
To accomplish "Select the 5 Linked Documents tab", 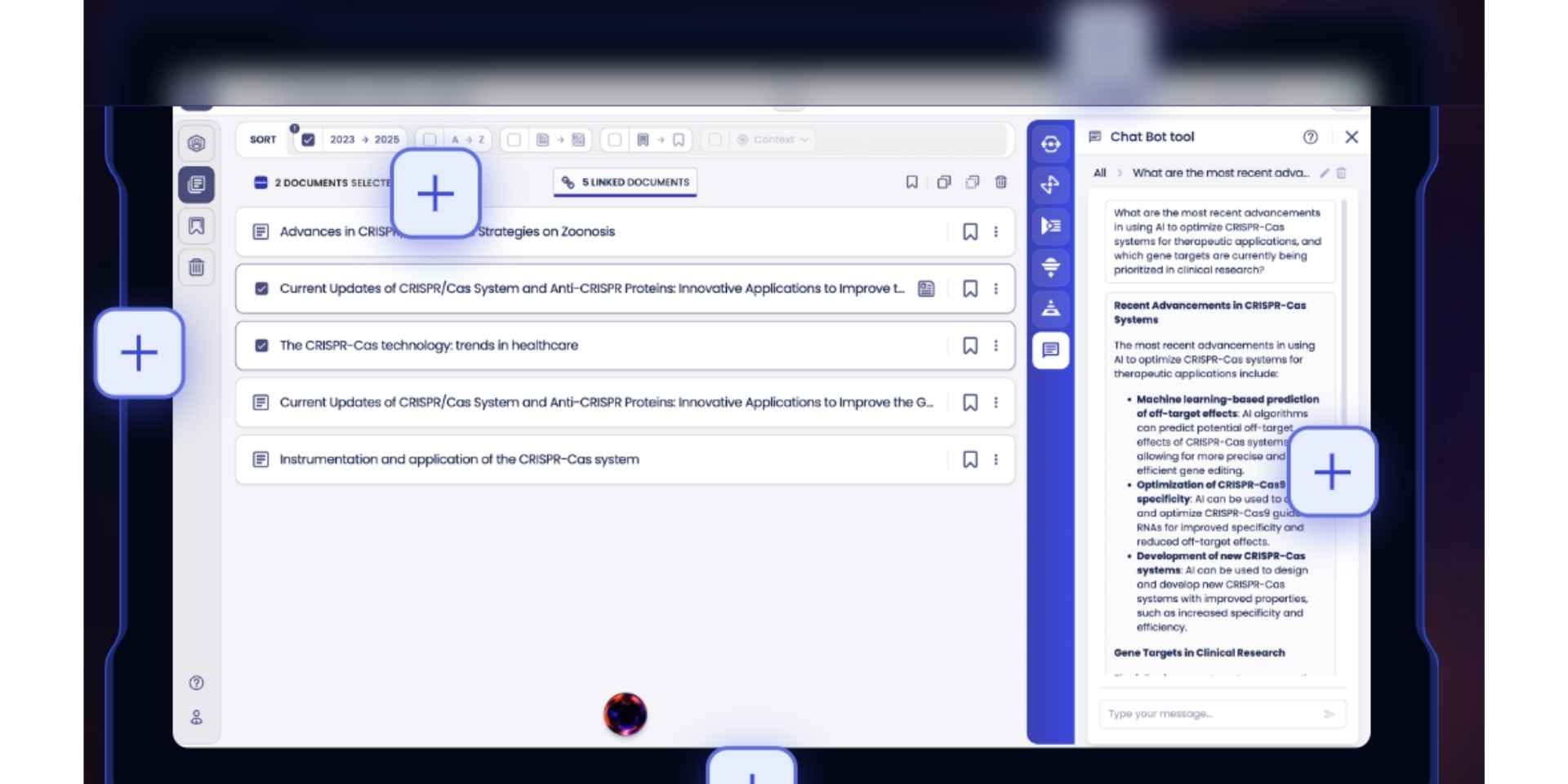I will (626, 182).
